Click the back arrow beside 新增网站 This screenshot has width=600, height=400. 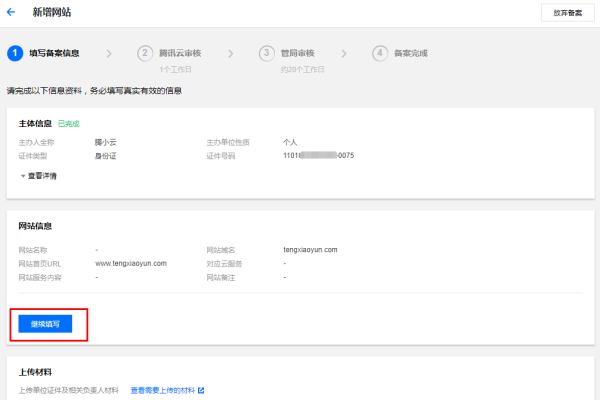pos(11,13)
